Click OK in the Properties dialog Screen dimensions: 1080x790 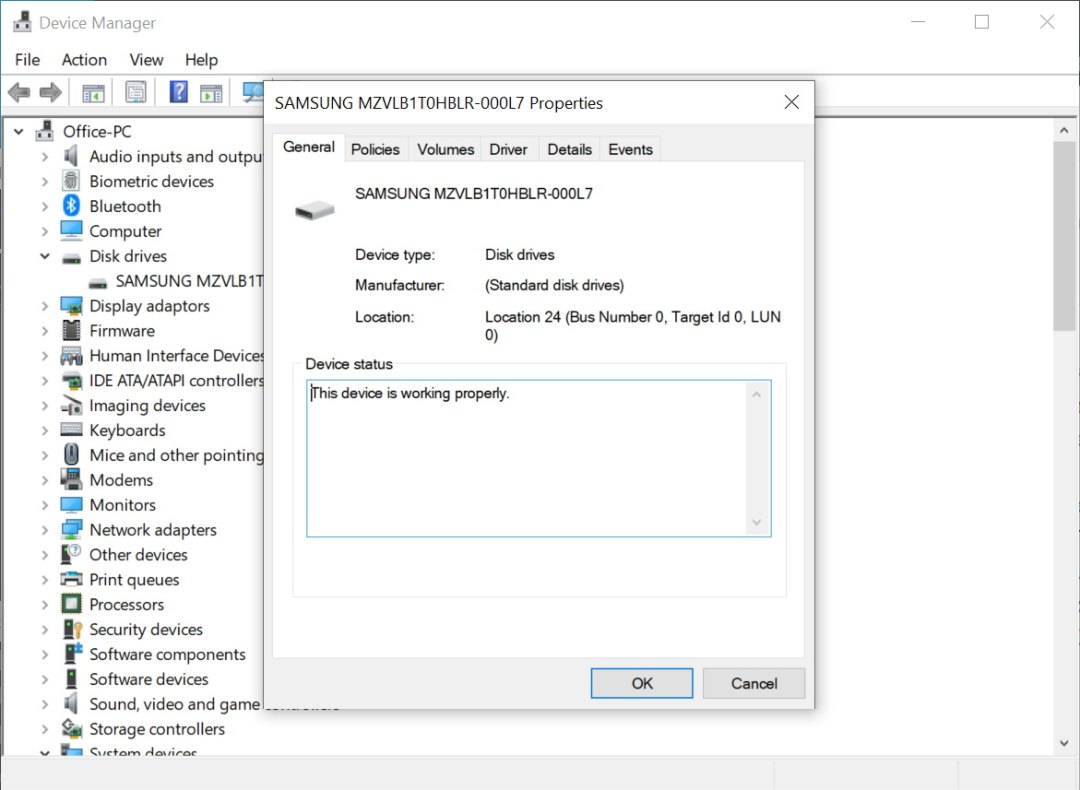pyautogui.click(x=642, y=683)
